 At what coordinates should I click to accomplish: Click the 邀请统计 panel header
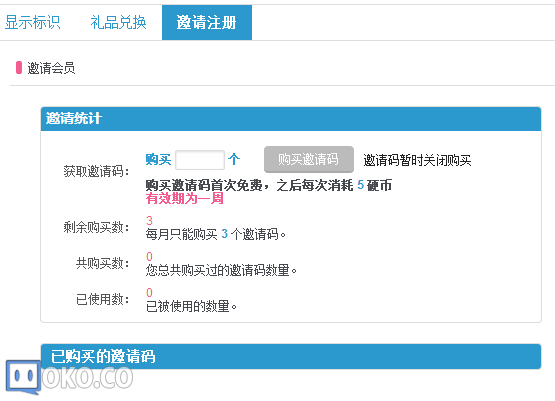[x=291, y=119]
